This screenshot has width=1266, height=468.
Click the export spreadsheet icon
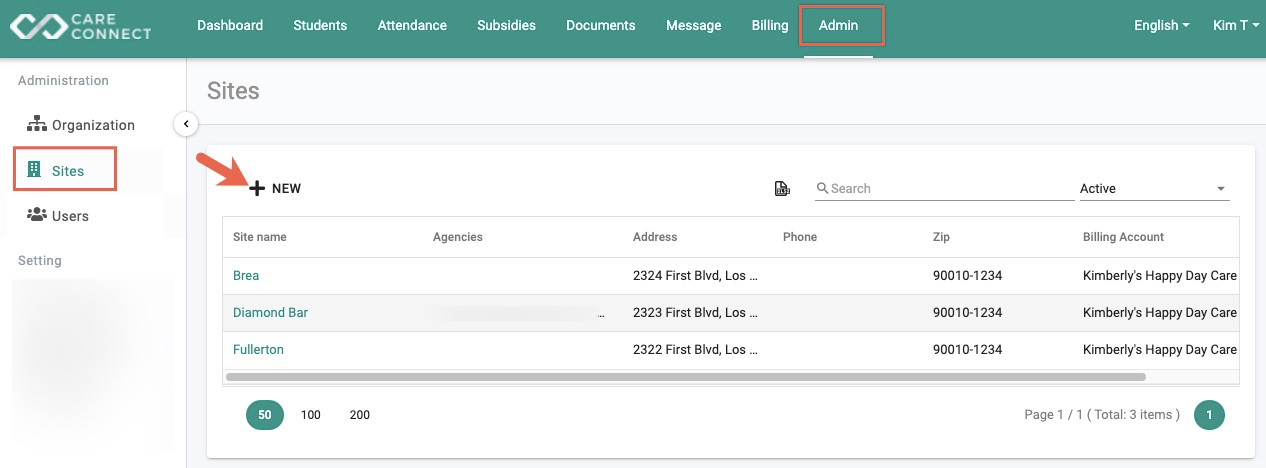(x=783, y=188)
